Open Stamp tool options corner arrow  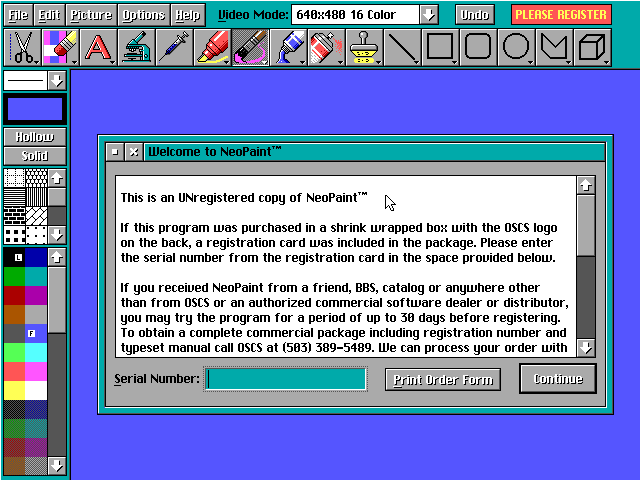pyautogui.click(x=378, y=62)
